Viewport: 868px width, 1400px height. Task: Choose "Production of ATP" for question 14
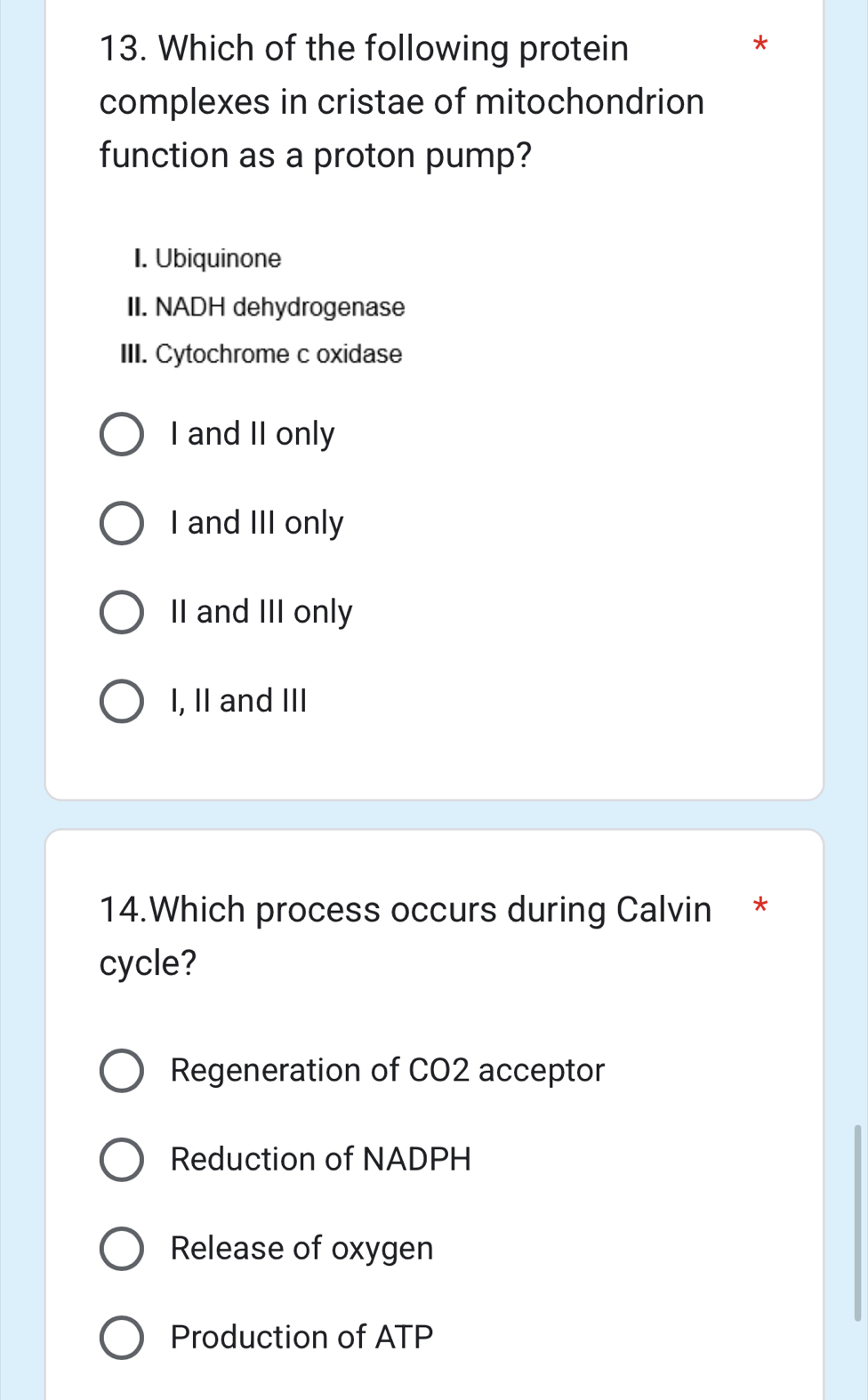tap(121, 1337)
